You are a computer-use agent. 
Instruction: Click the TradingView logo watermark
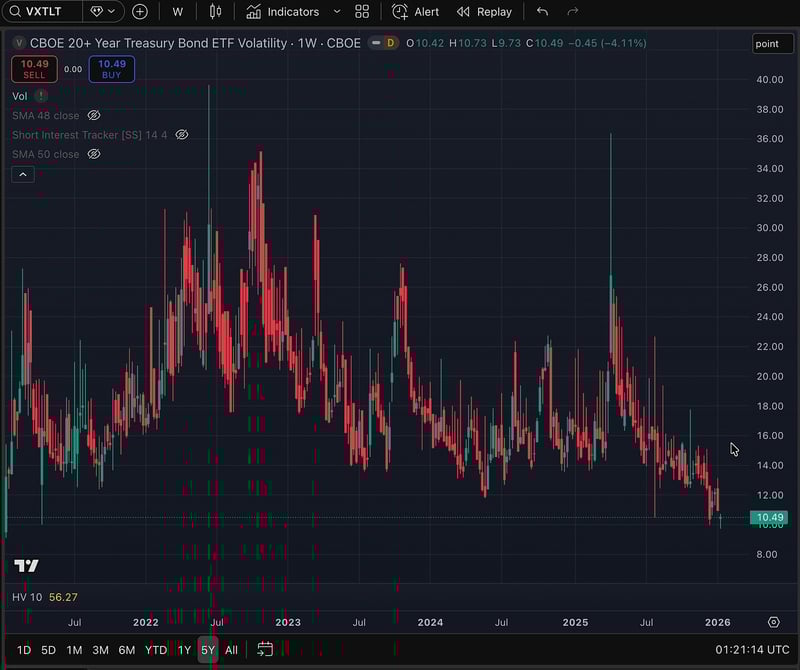tap(24, 565)
